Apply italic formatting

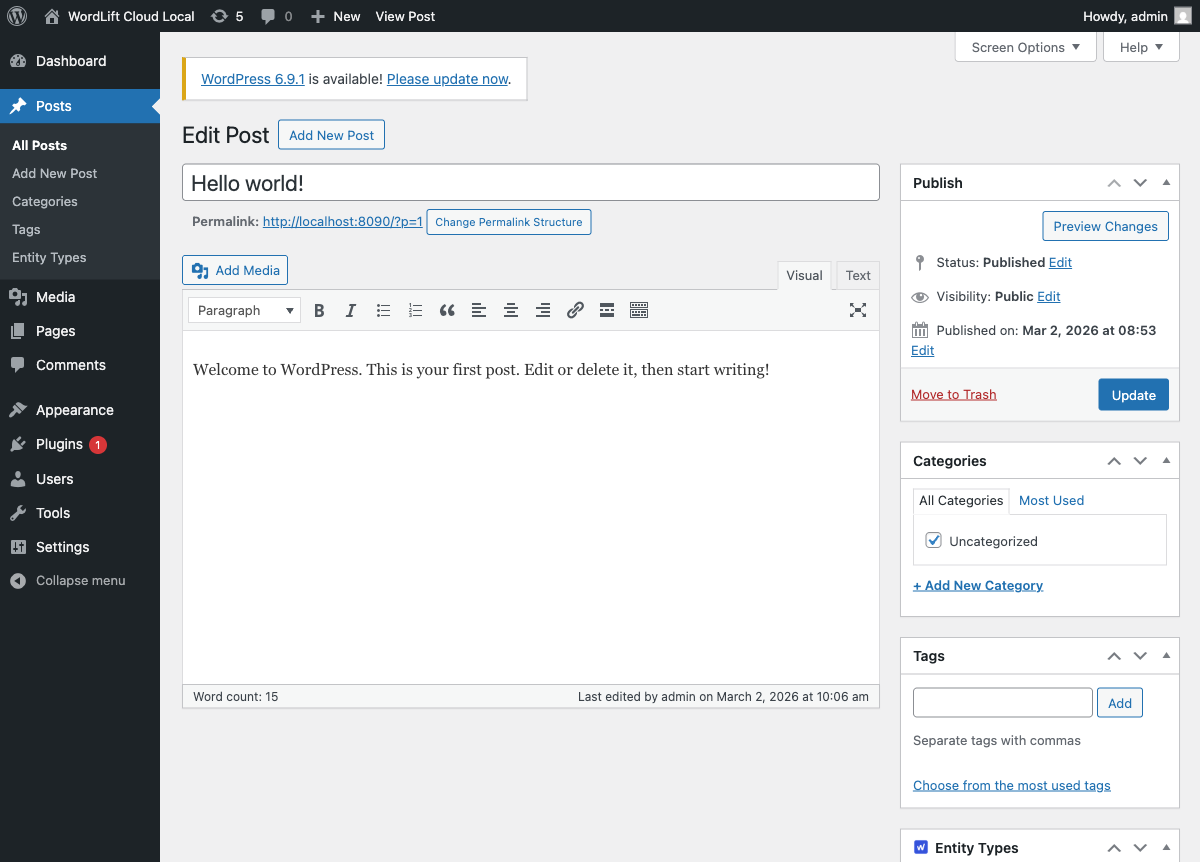(351, 310)
